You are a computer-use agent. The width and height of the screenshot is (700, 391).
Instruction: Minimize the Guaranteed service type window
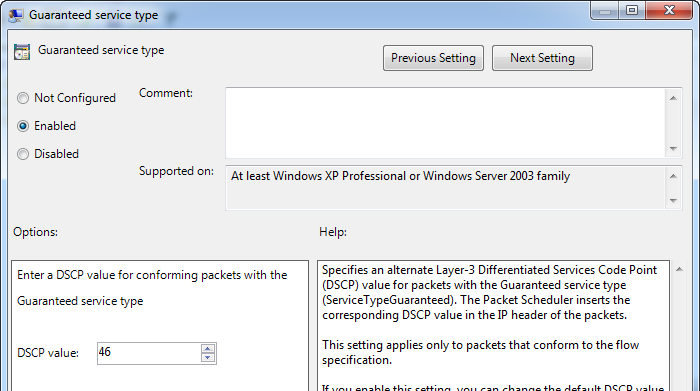point(605,10)
